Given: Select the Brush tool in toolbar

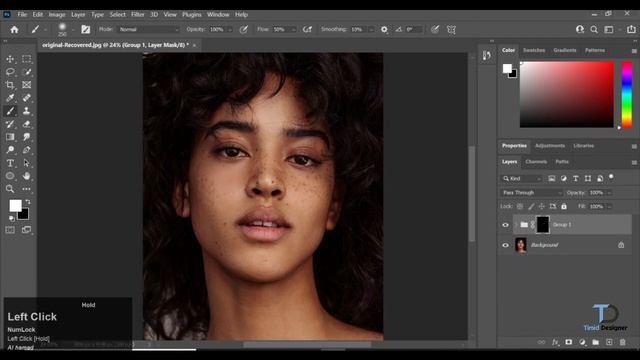Looking at the screenshot, I should coord(10,111).
